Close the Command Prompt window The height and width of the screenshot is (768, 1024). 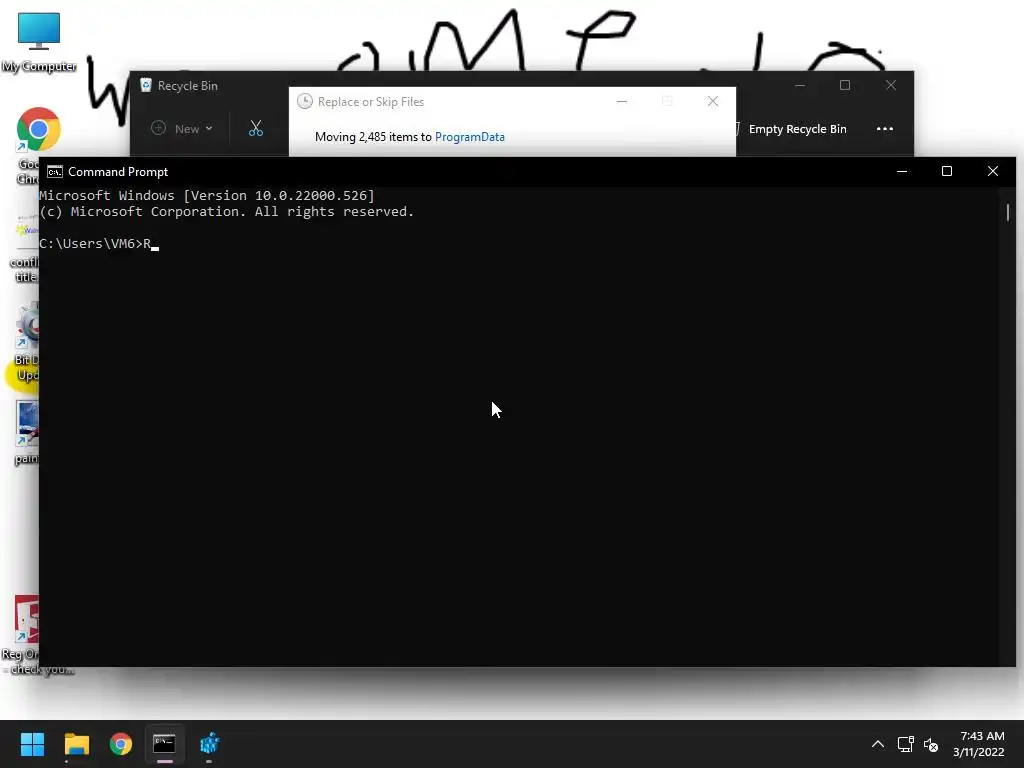click(993, 171)
